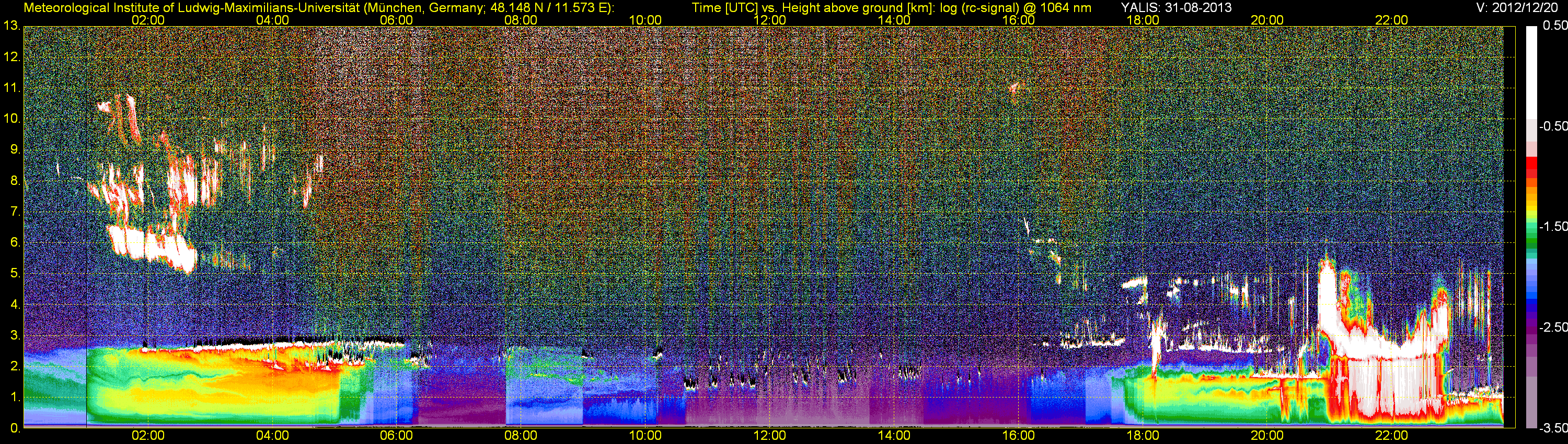Click the -0.50 colorbar scale value
The height and width of the screenshot is (444, 1568).
[1553, 126]
